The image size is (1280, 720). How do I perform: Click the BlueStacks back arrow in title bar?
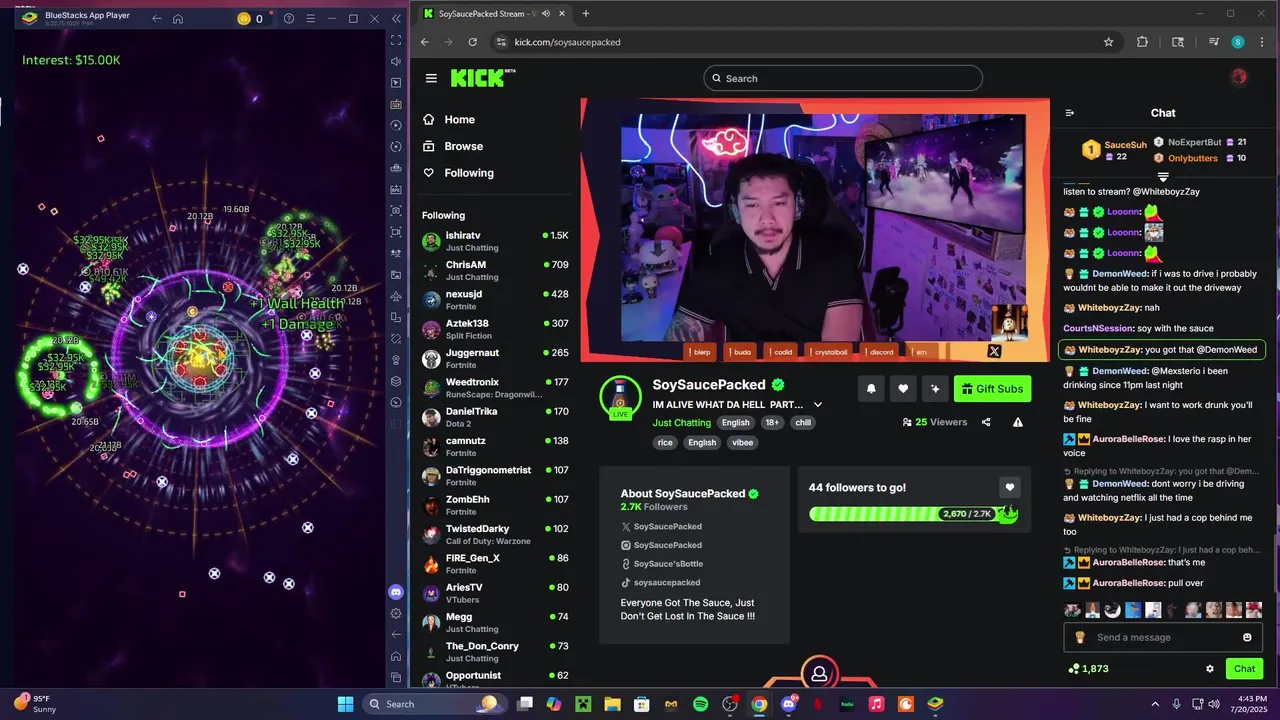(156, 18)
